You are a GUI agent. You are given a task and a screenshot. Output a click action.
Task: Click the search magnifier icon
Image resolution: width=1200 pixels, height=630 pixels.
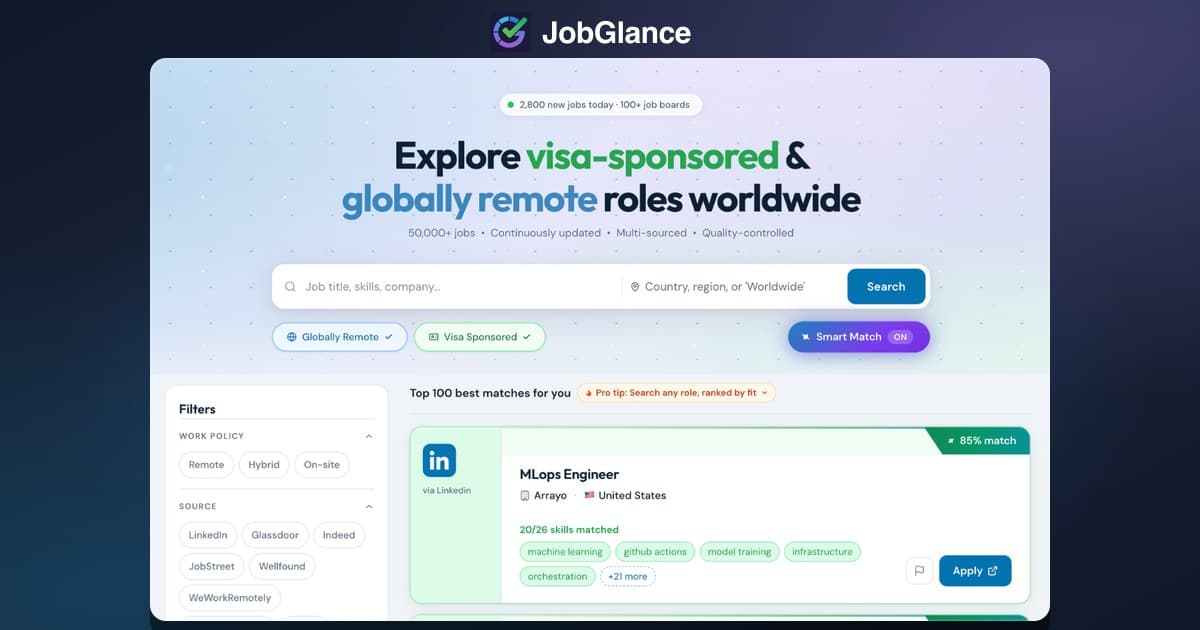pos(290,287)
